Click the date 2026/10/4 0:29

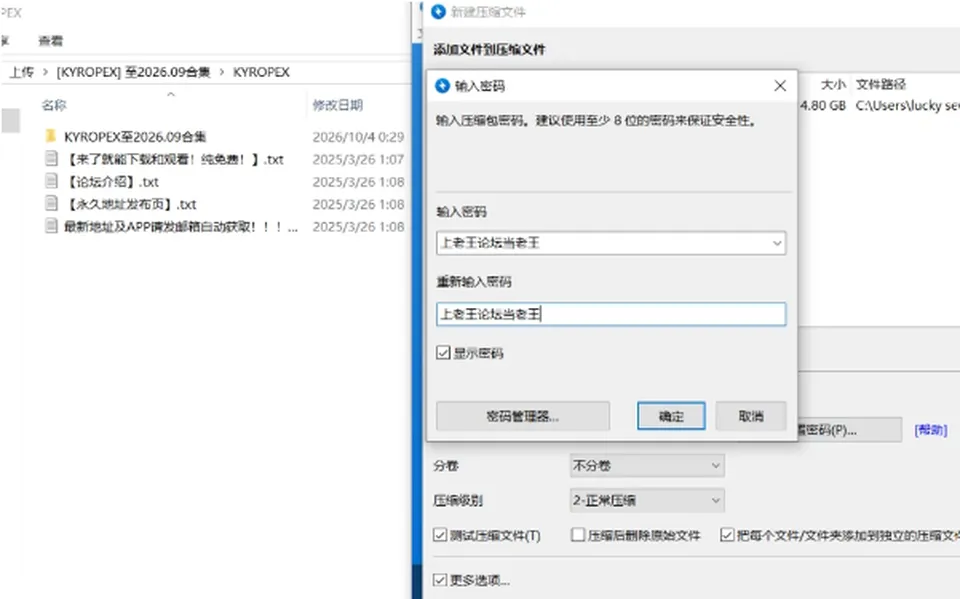[x=358, y=137]
